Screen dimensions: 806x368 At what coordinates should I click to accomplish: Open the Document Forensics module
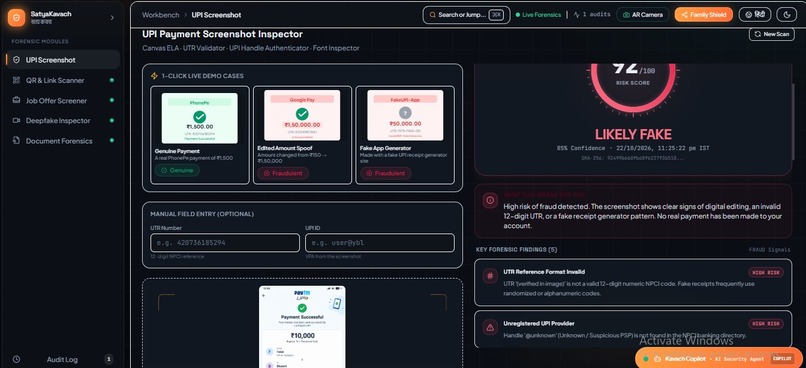(63, 141)
